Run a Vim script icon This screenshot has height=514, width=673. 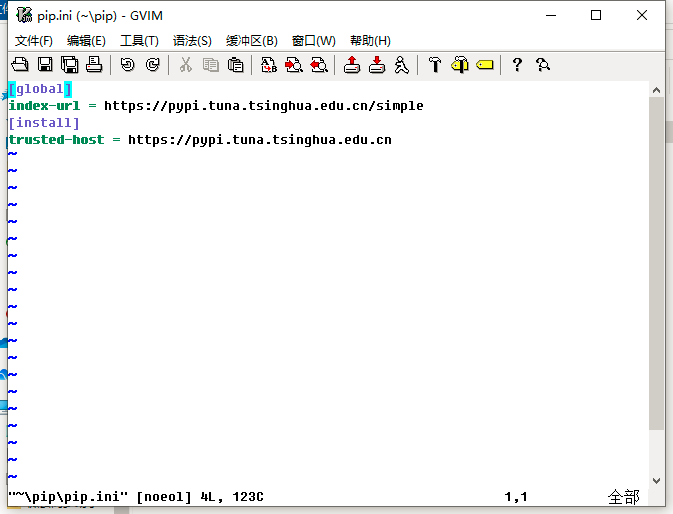(402, 65)
